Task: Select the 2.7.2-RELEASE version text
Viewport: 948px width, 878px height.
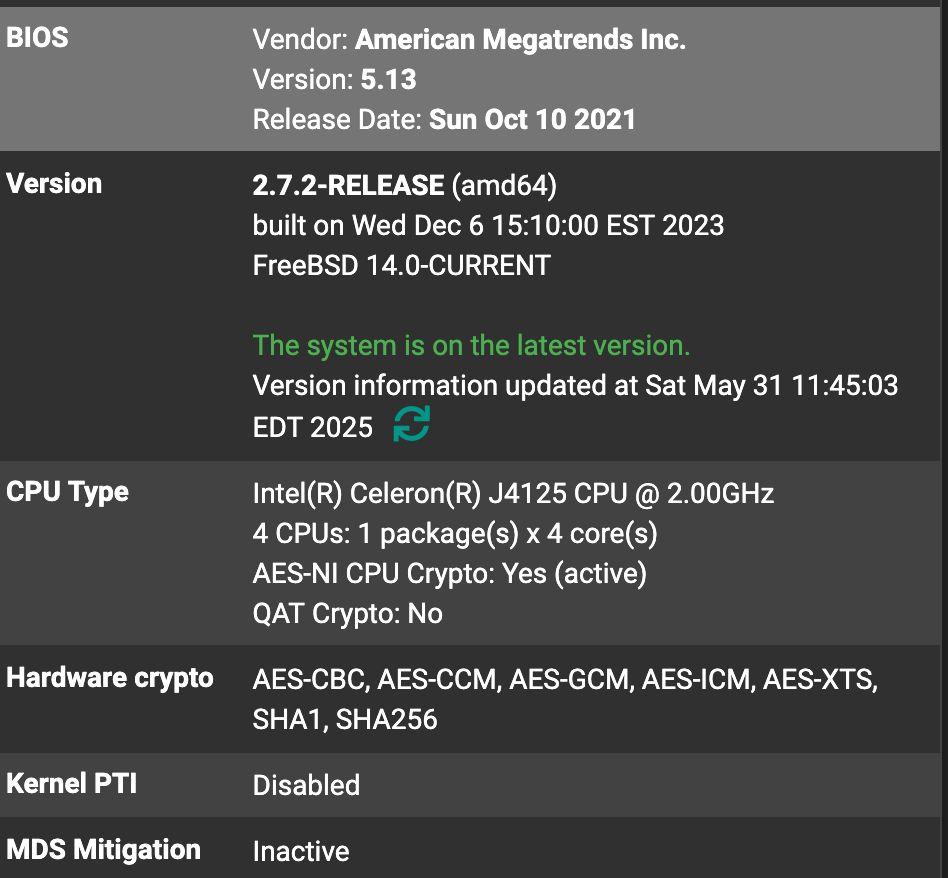Action: 348,185
